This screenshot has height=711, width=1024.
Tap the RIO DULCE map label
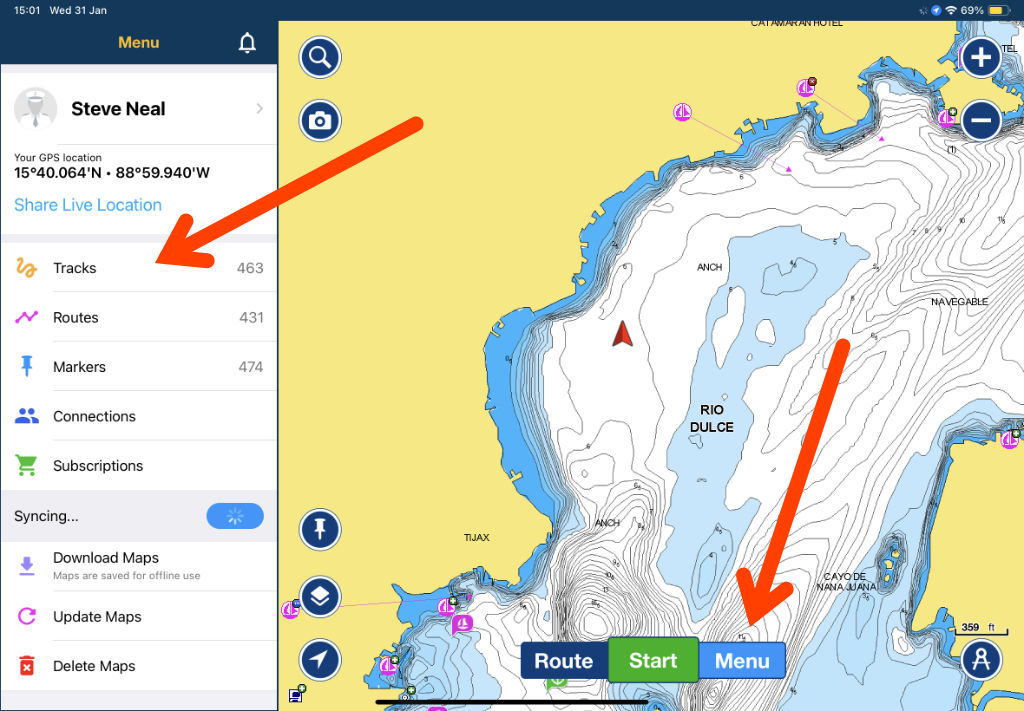[712, 419]
